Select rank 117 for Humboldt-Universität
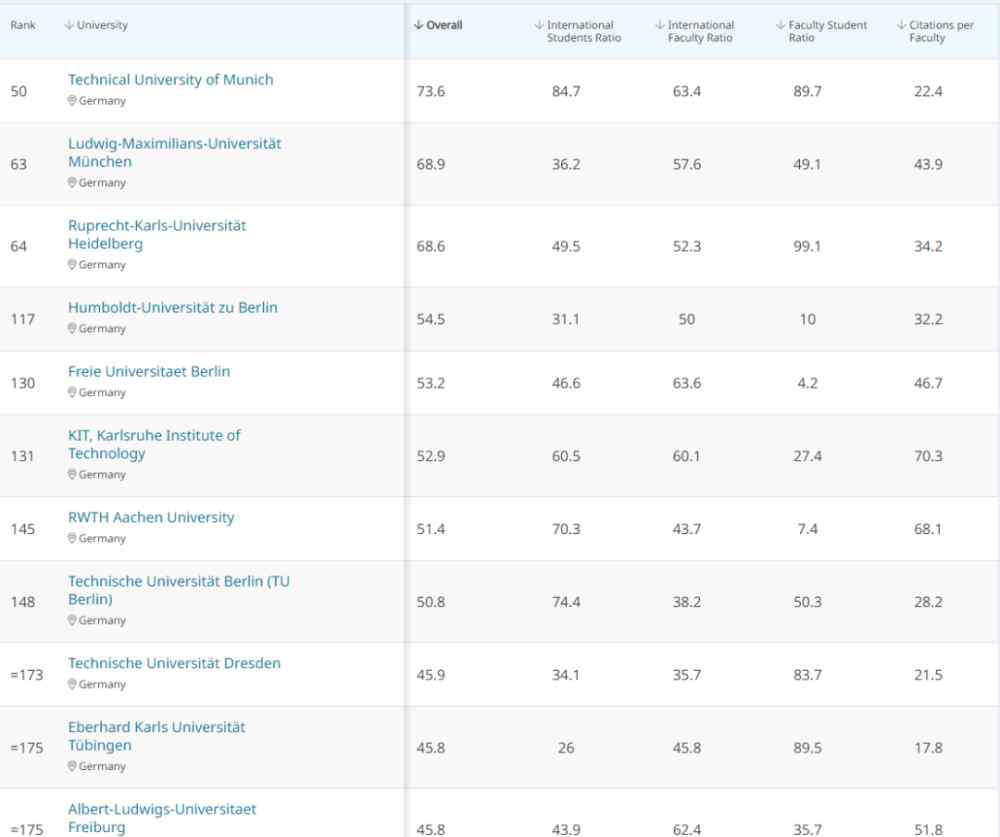1000x837 pixels. pyautogui.click(x=22, y=320)
